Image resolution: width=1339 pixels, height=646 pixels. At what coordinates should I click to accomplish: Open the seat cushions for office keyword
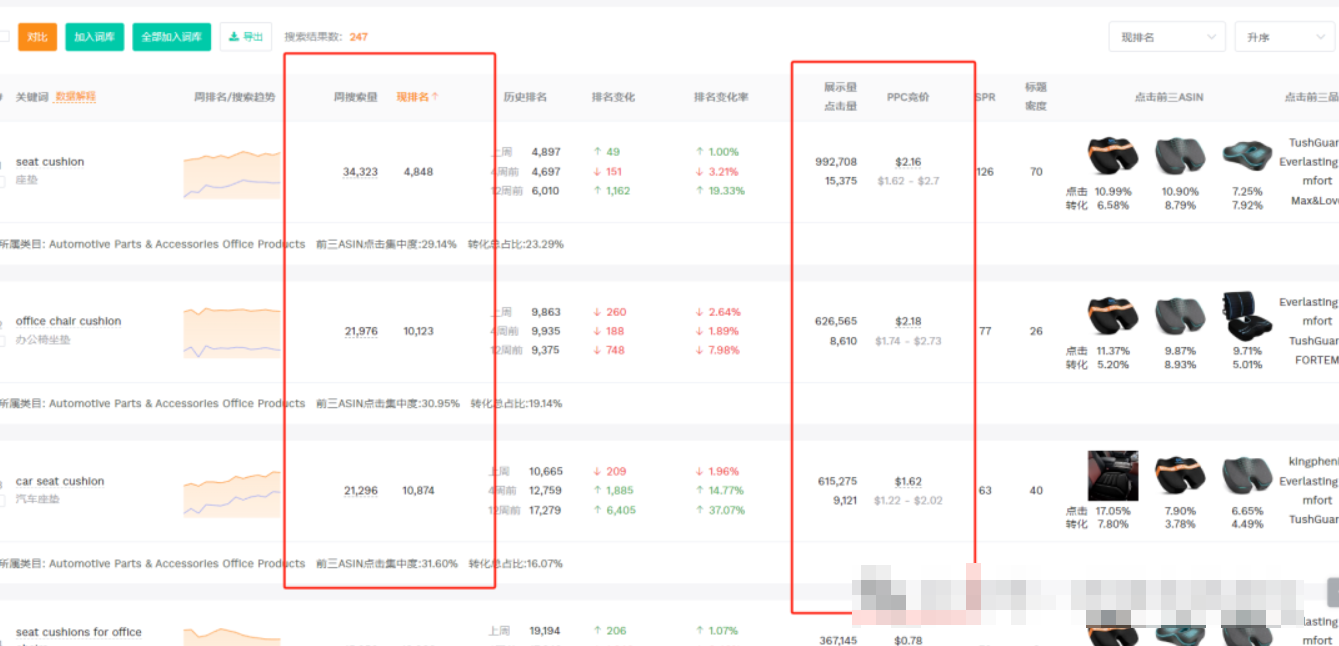pos(79,632)
